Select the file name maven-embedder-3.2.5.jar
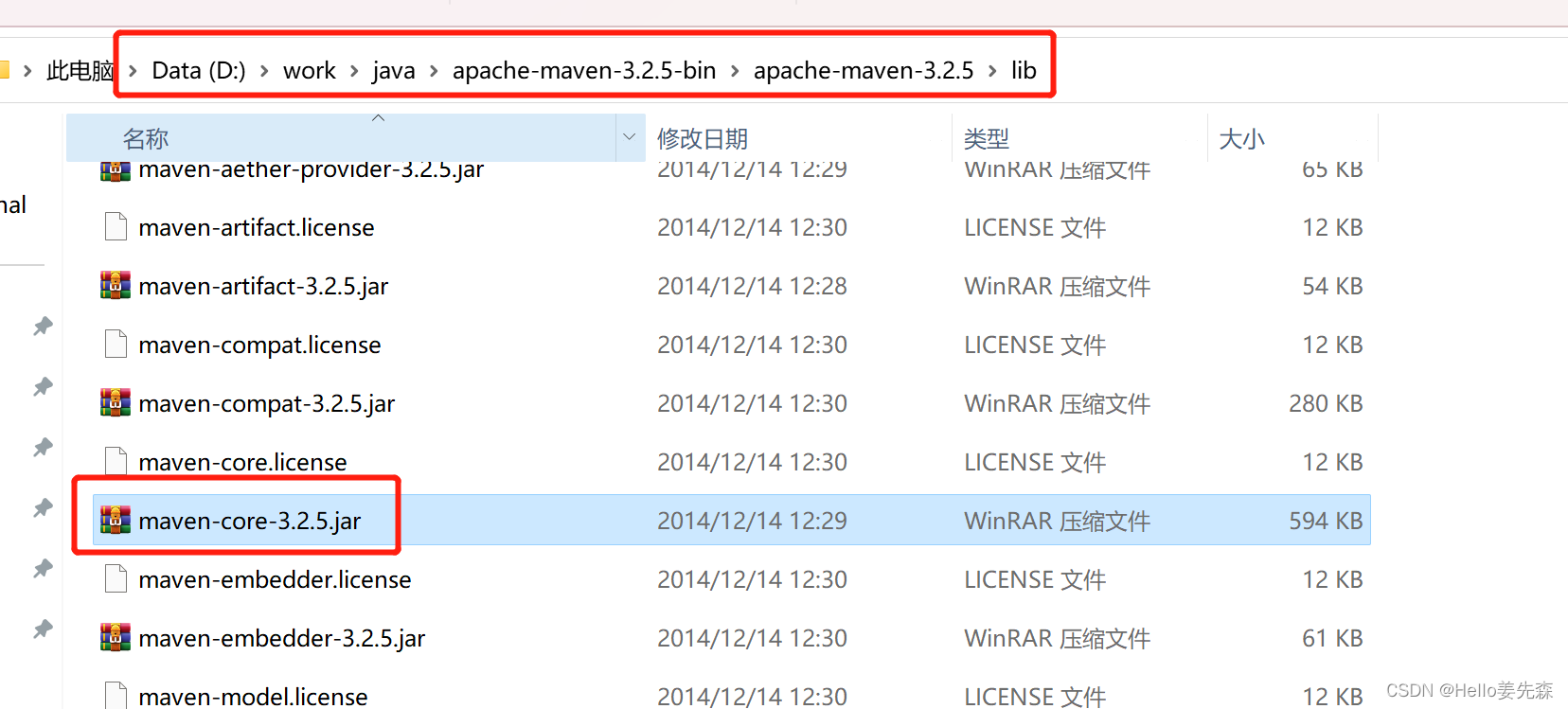 click(x=282, y=638)
